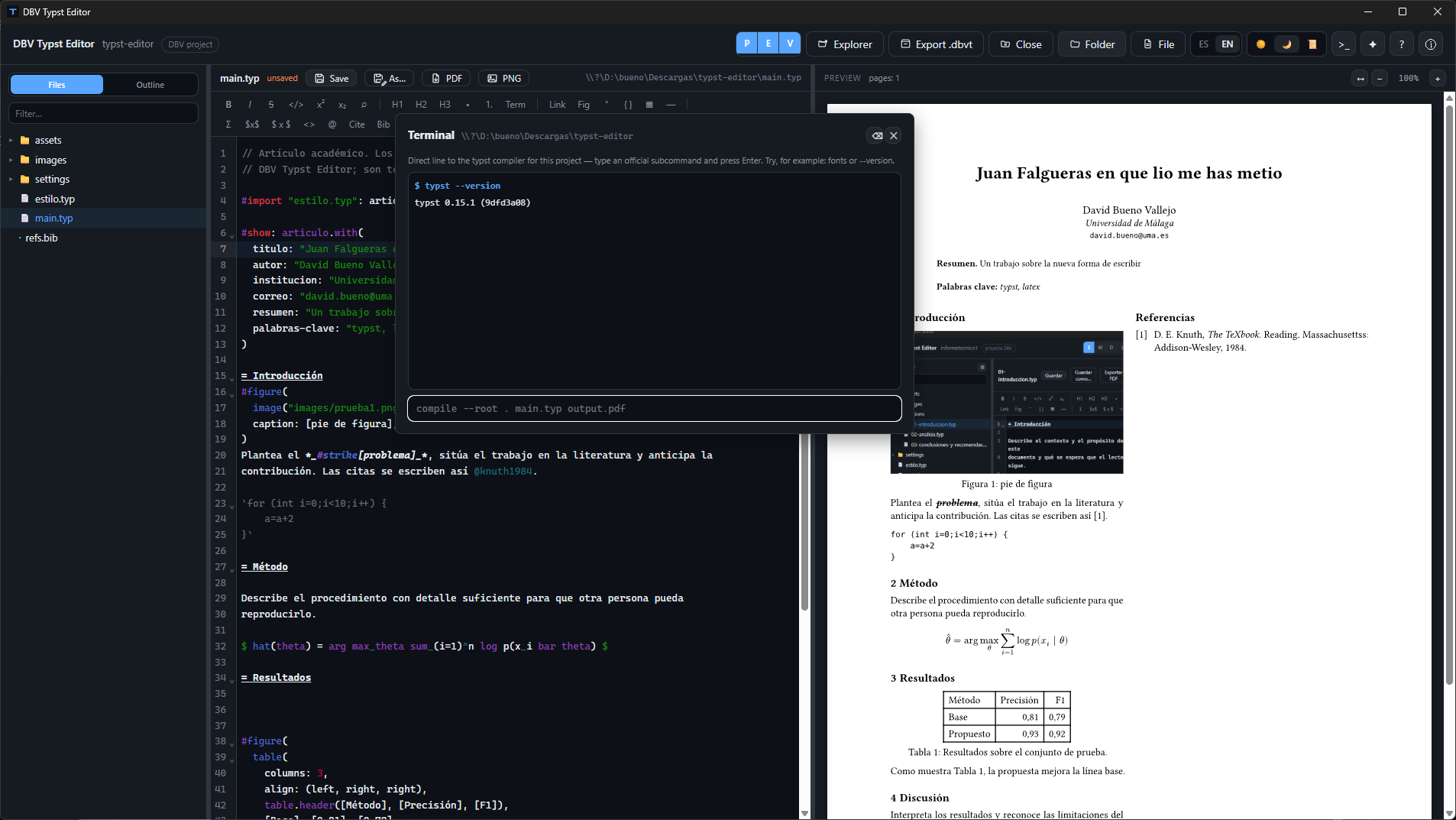Switch to light sun theme

click(x=1261, y=44)
